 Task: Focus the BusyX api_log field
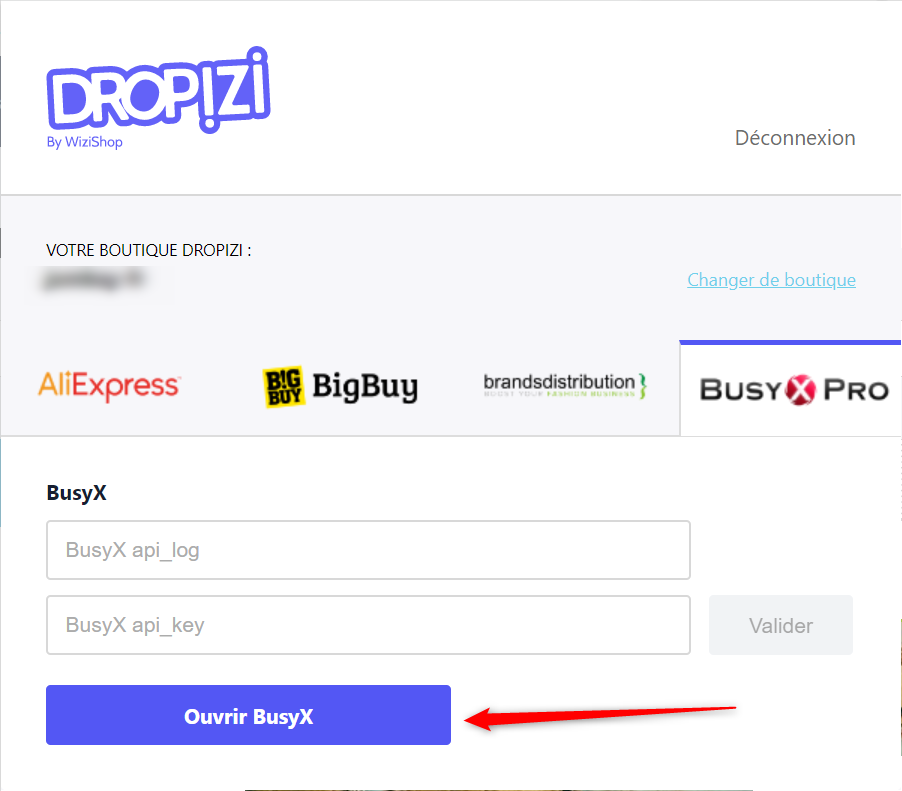click(x=368, y=550)
